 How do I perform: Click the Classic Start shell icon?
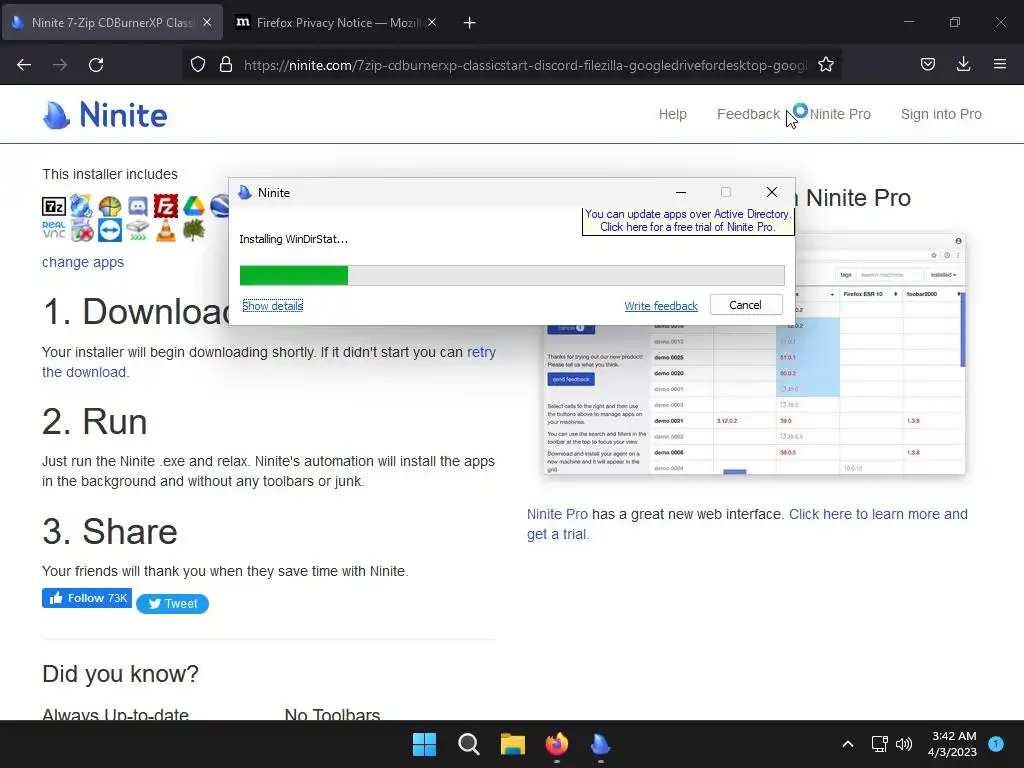[110, 206]
